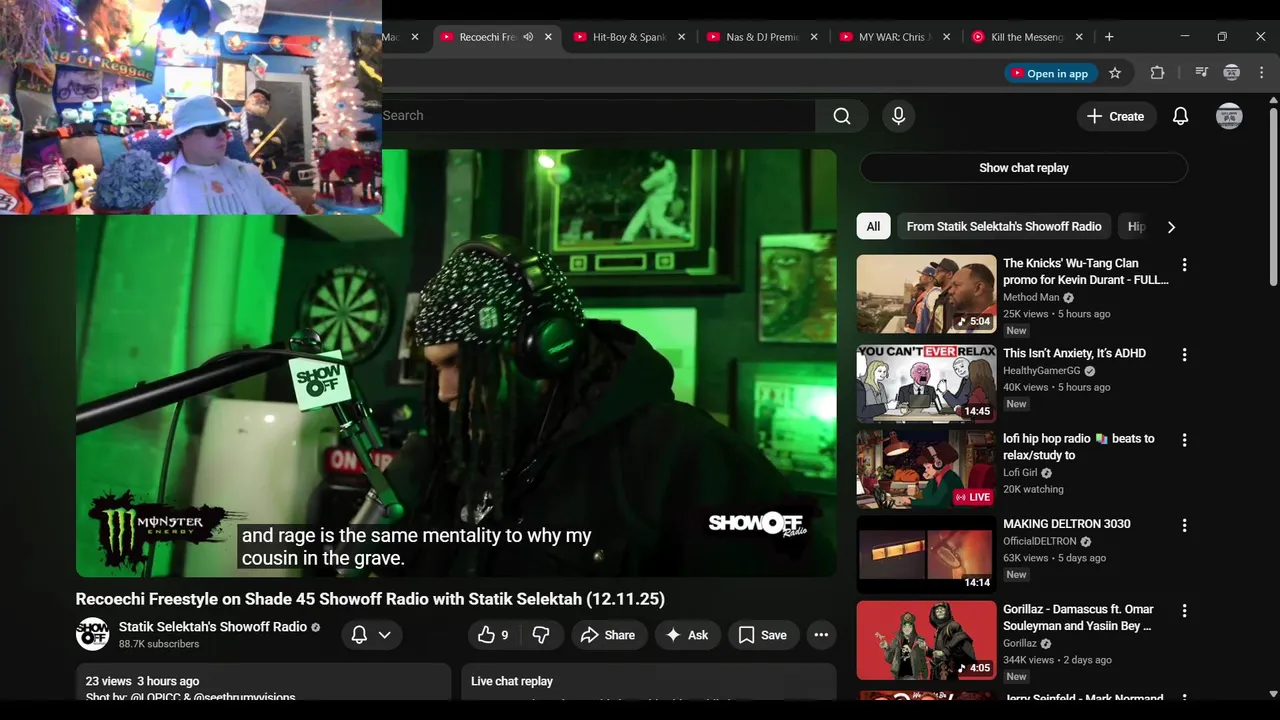Click the search magnifier button
1280x720 pixels.
click(842, 116)
